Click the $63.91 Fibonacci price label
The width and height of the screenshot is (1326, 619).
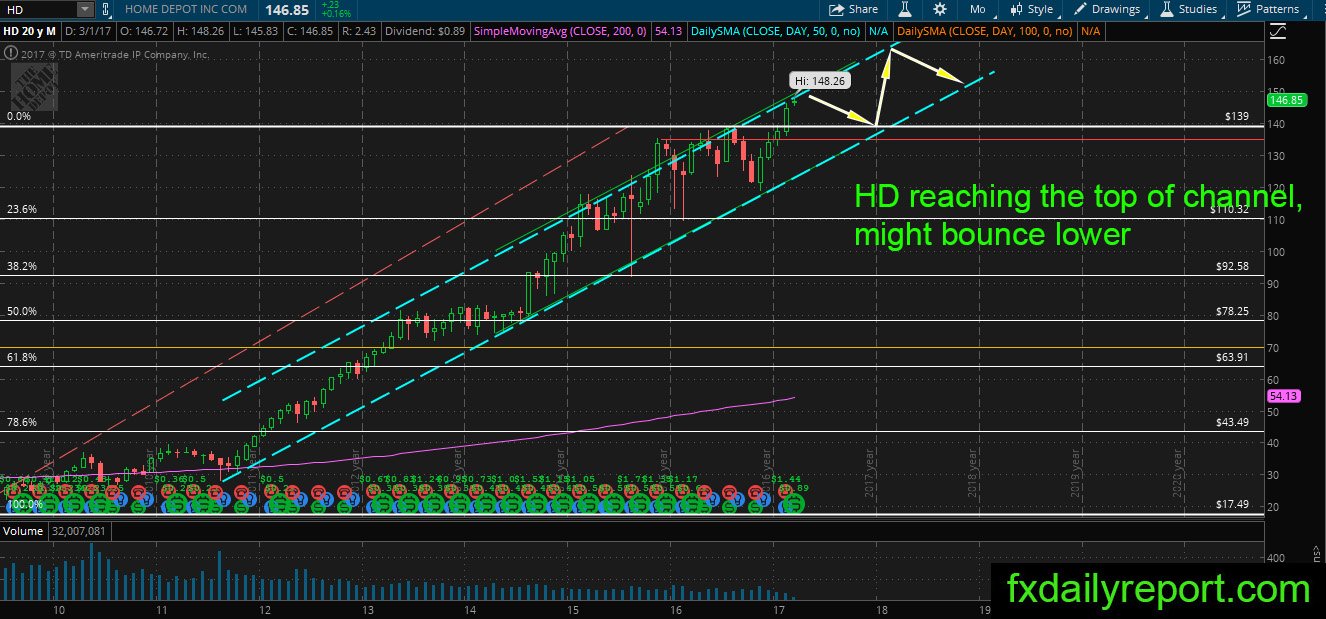point(1235,357)
